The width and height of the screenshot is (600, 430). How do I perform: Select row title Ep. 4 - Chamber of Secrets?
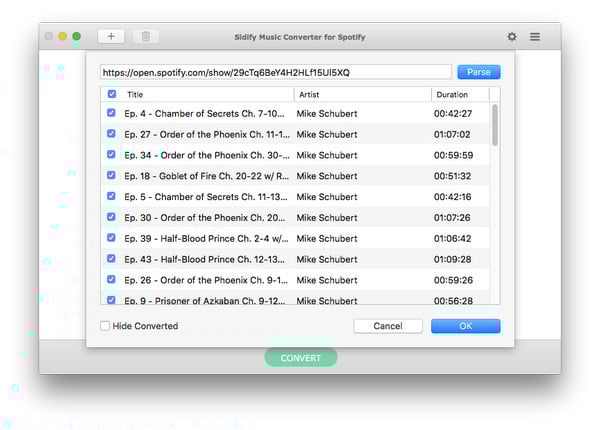[x=204, y=114]
